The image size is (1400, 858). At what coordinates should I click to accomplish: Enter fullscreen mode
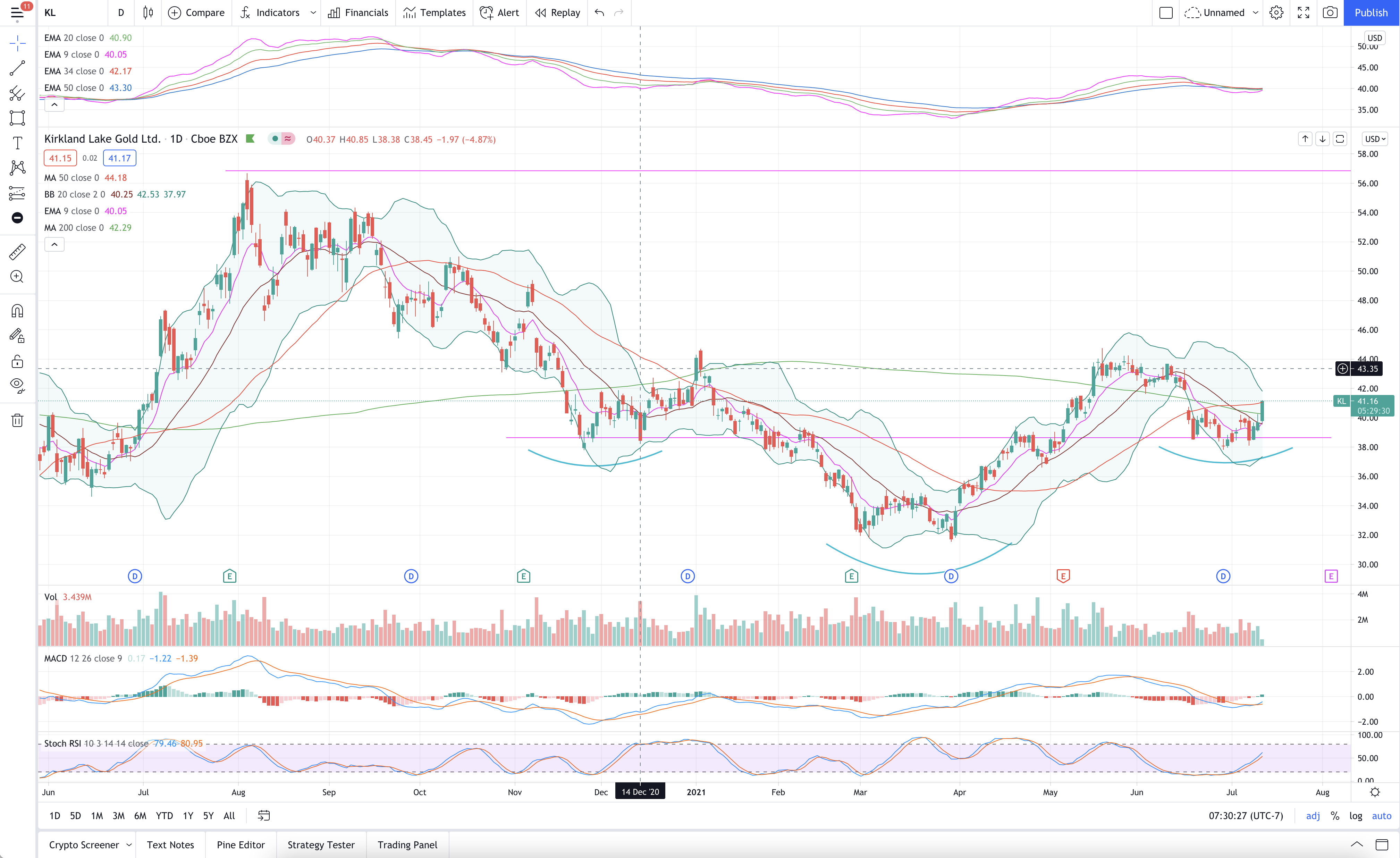pos(1304,12)
